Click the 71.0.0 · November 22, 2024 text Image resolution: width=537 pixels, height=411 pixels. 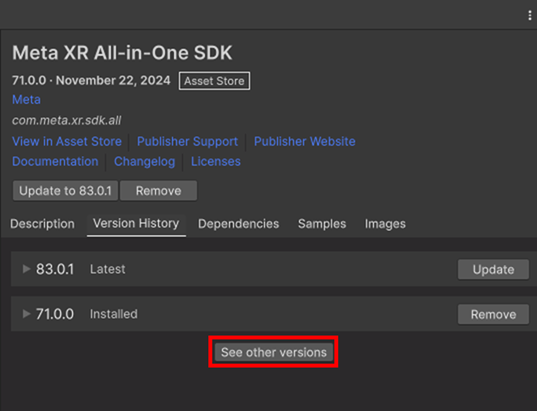[x=91, y=80]
